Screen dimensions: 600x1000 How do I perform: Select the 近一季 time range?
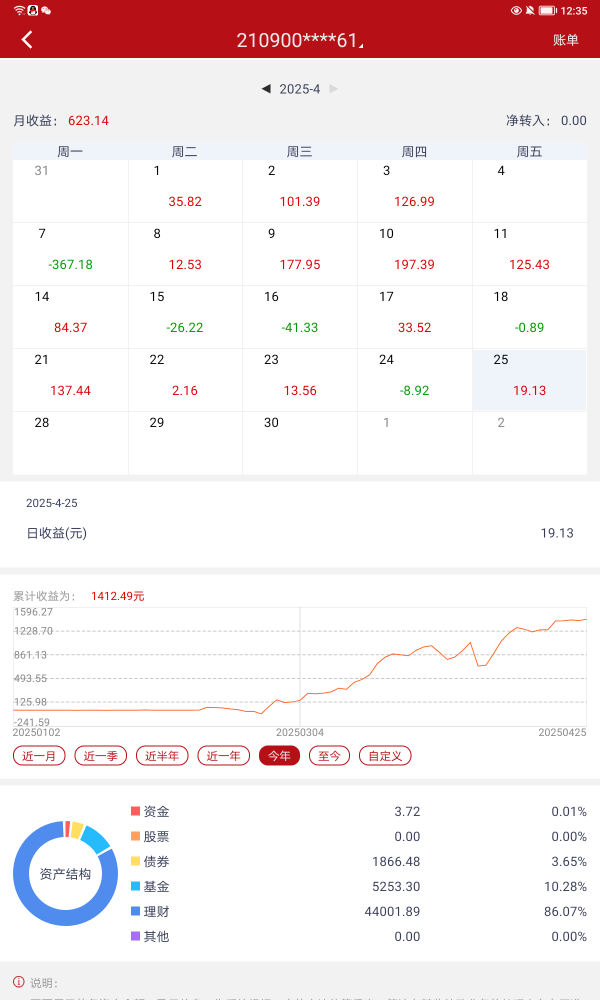(x=100, y=756)
